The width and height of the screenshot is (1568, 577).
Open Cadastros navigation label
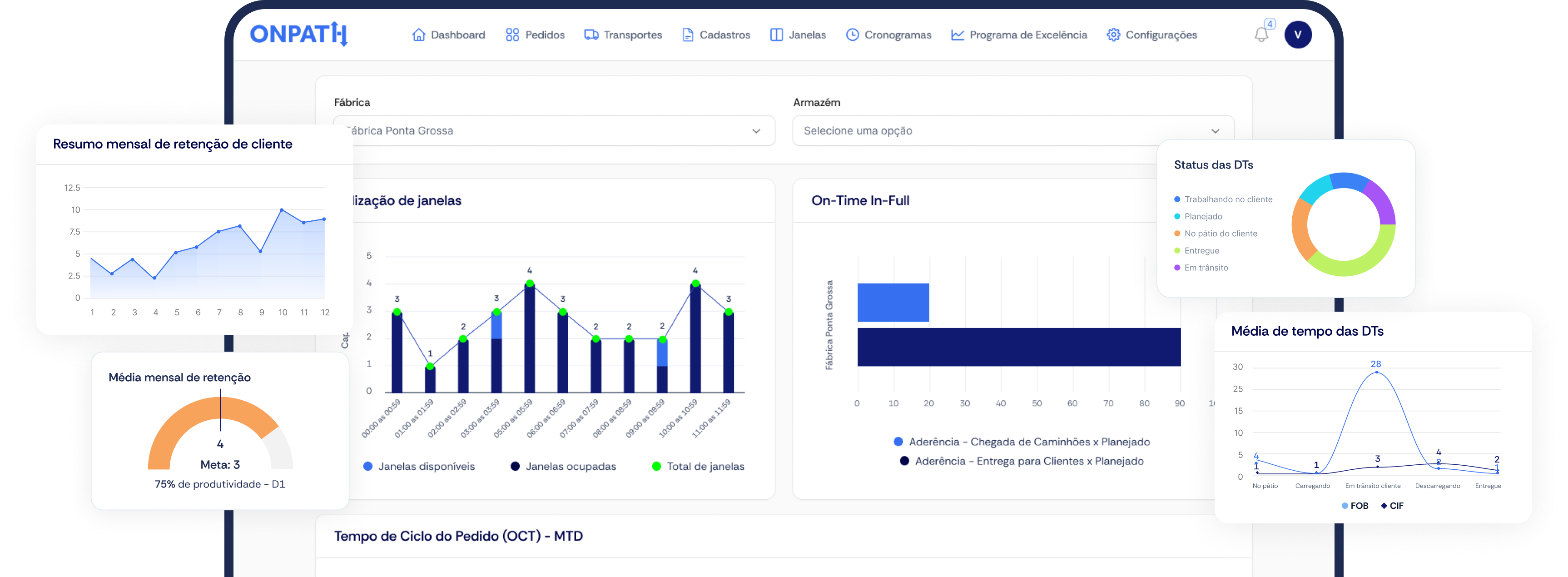724,35
